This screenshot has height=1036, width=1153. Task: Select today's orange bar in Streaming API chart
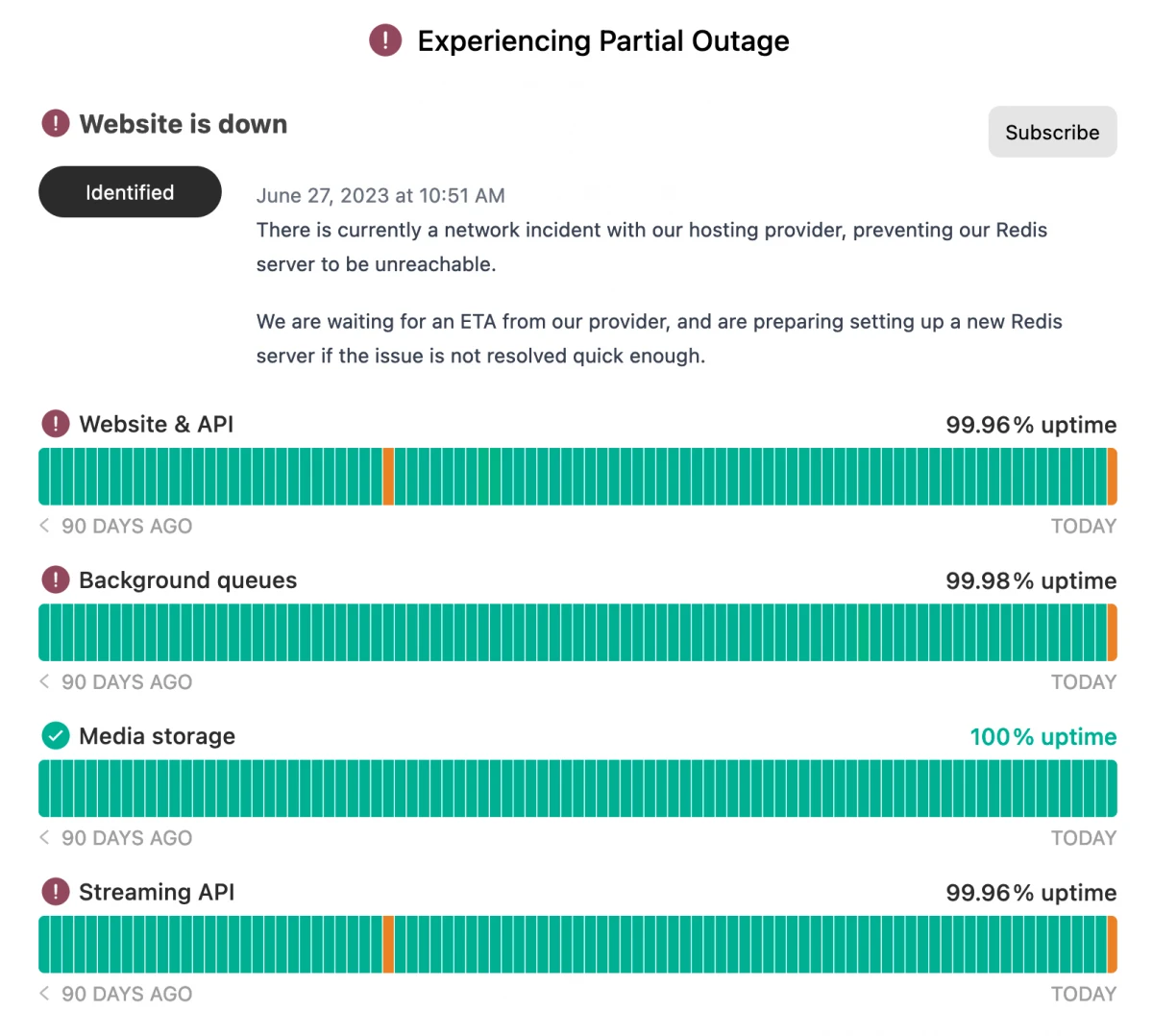click(x=1112, y=945)
